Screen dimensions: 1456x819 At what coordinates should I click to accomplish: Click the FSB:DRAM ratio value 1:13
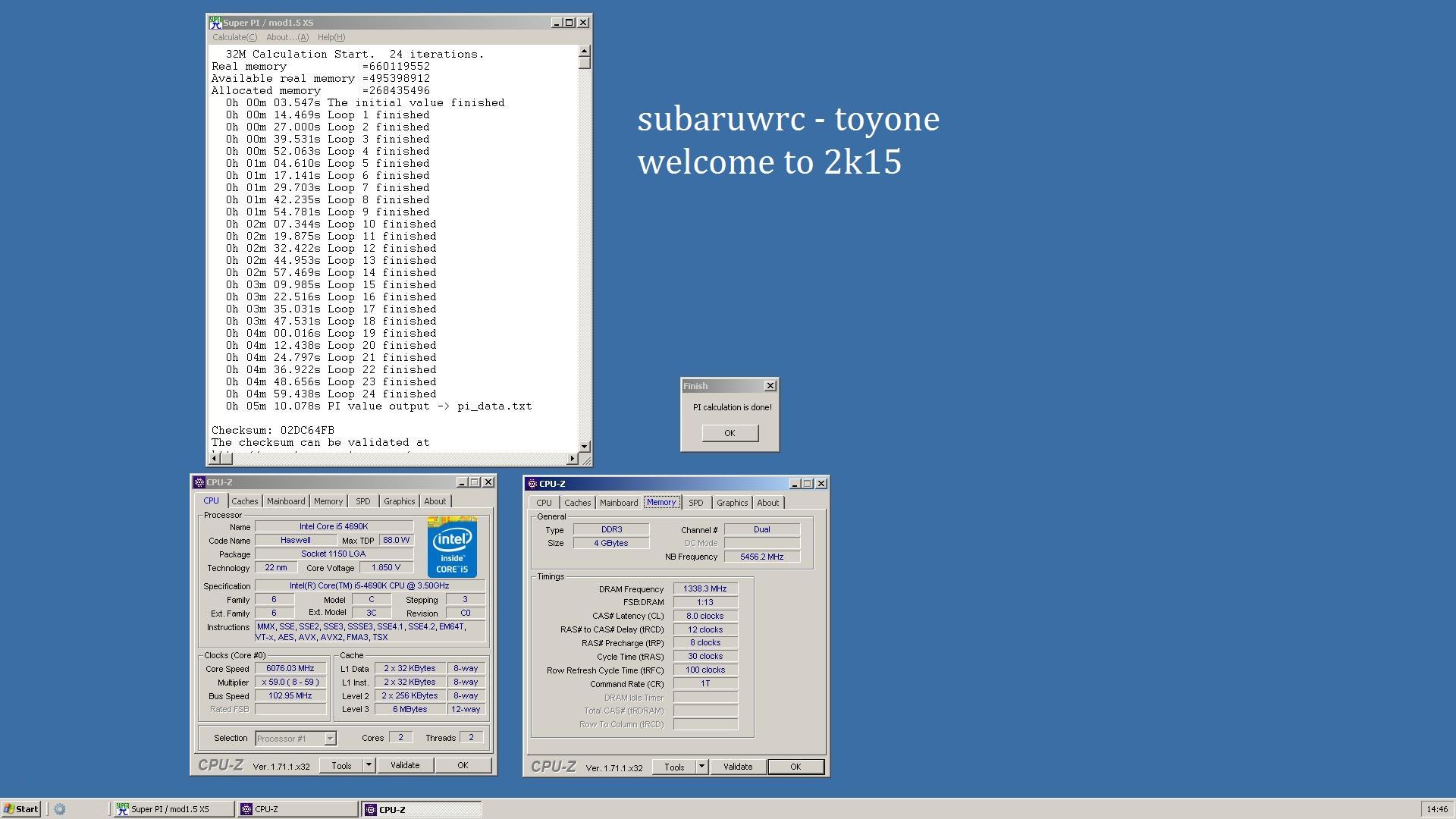pos(705,603)
